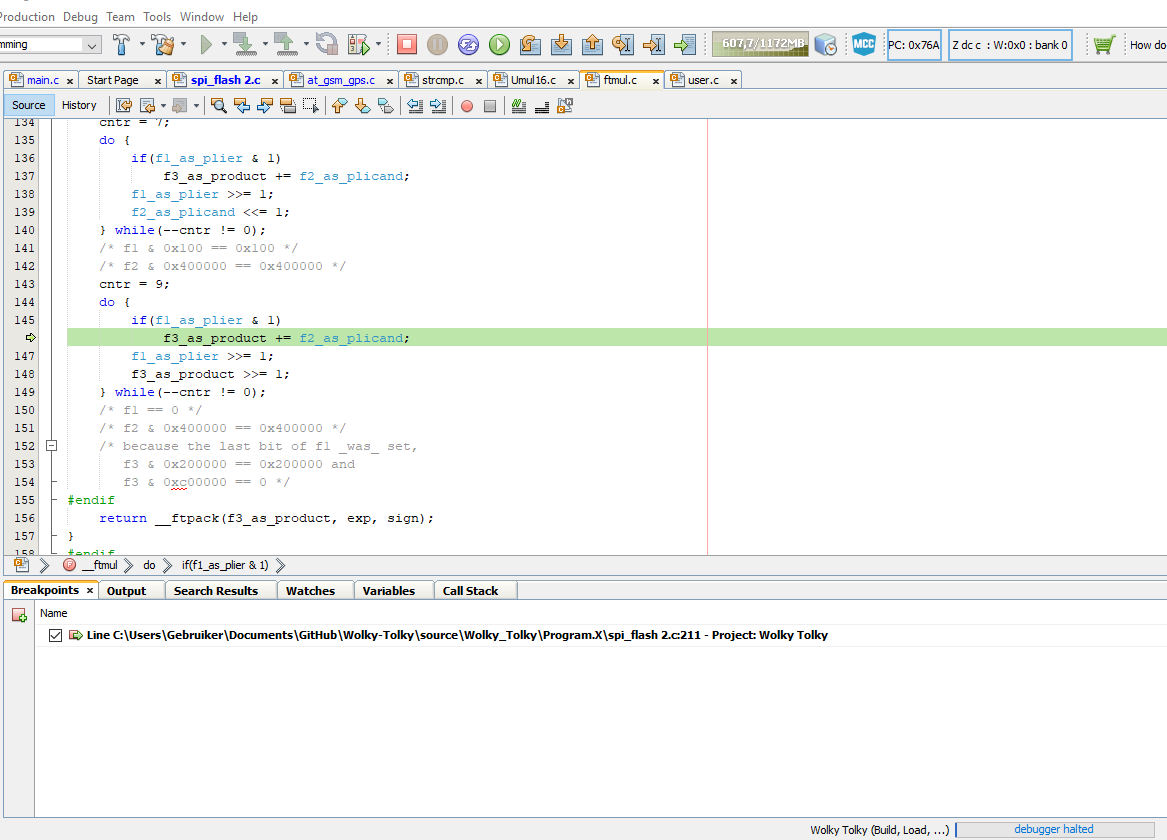Open the Run Project dropdown arrow
This screenshot has height=840, width=1167.
[223, 45]
